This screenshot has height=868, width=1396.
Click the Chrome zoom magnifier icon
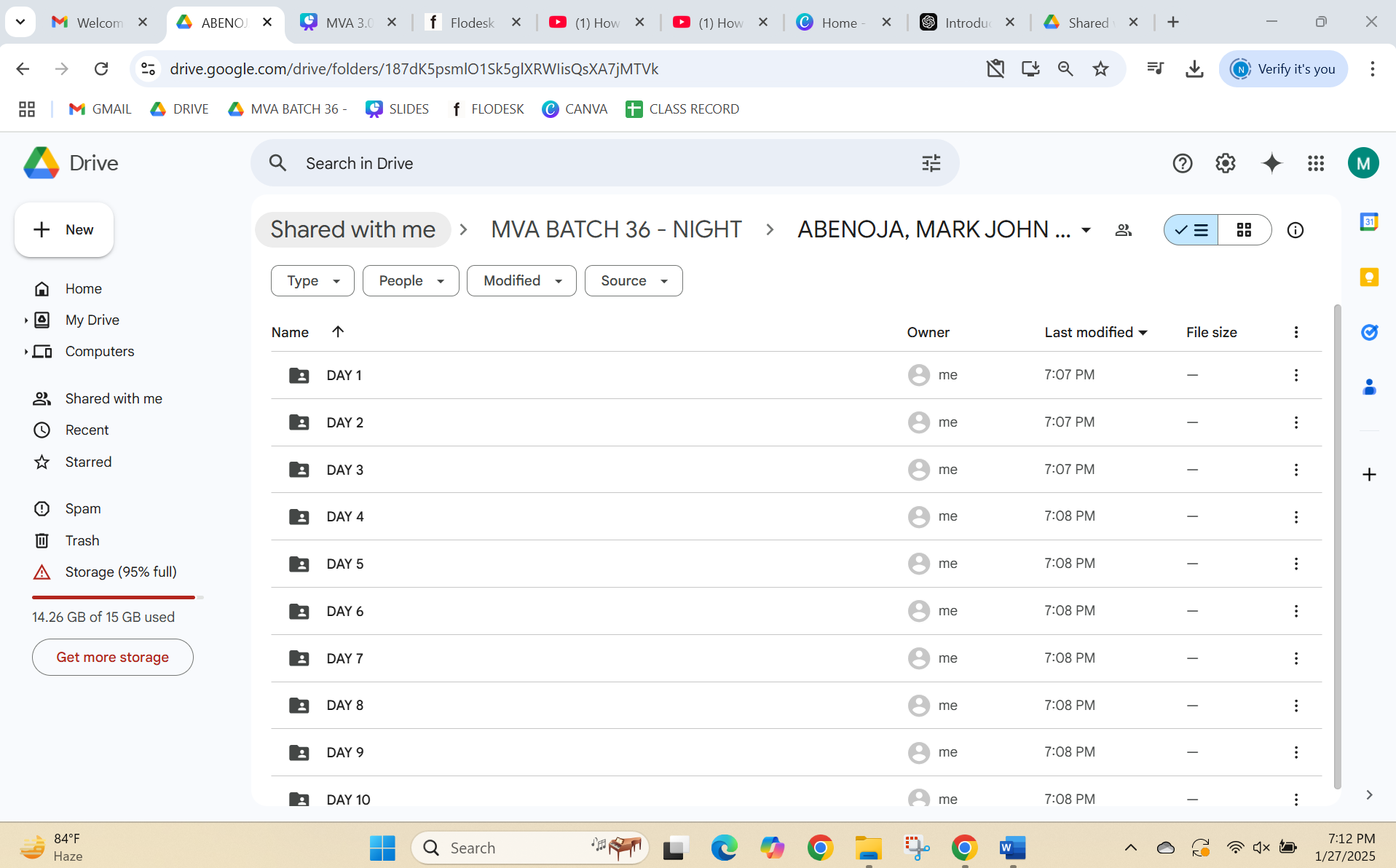1065,69
